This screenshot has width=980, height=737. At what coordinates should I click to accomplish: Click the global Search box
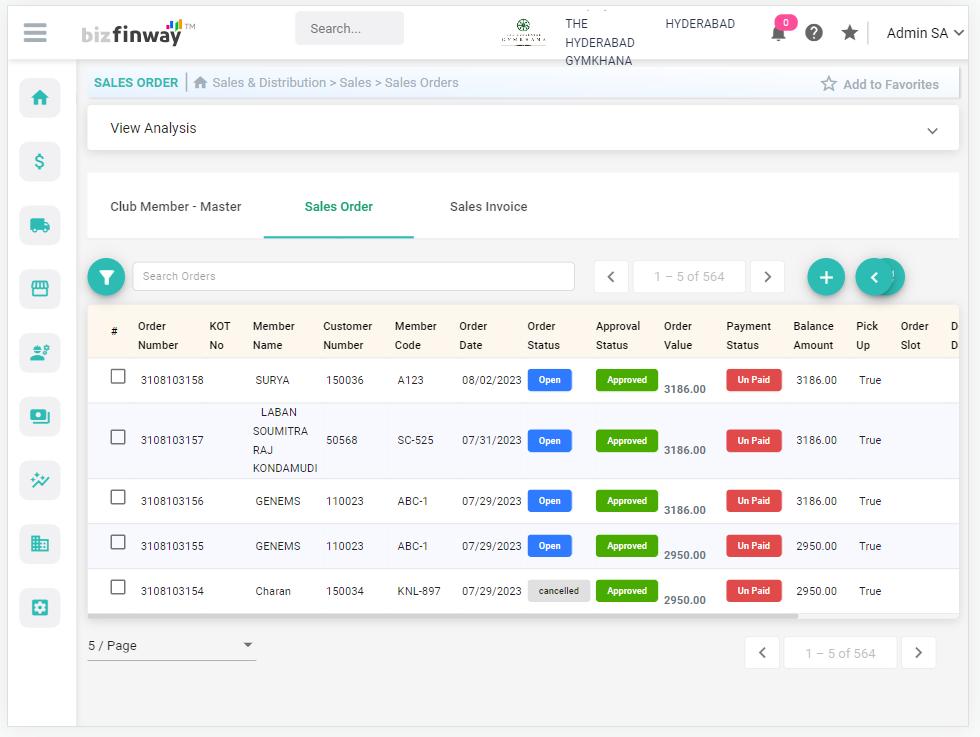click(349, 29)
